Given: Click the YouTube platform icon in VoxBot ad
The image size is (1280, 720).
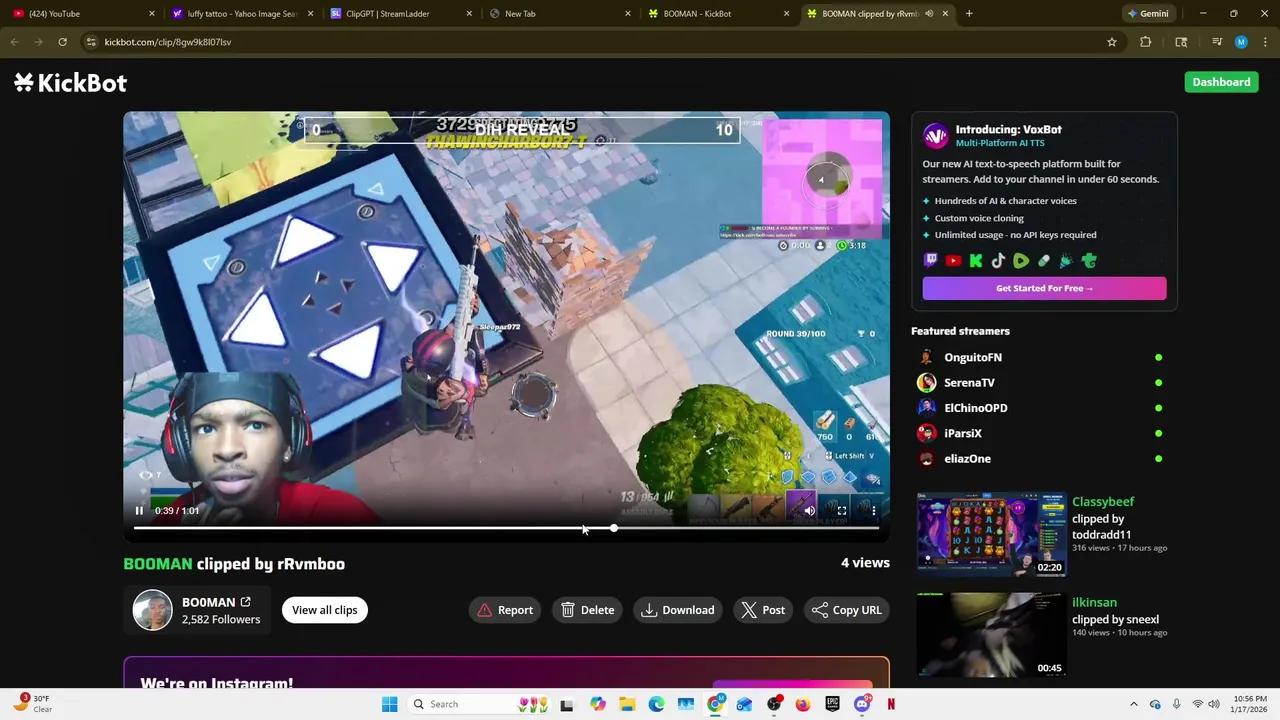Looking at the screenshot, I should [953, 261].
